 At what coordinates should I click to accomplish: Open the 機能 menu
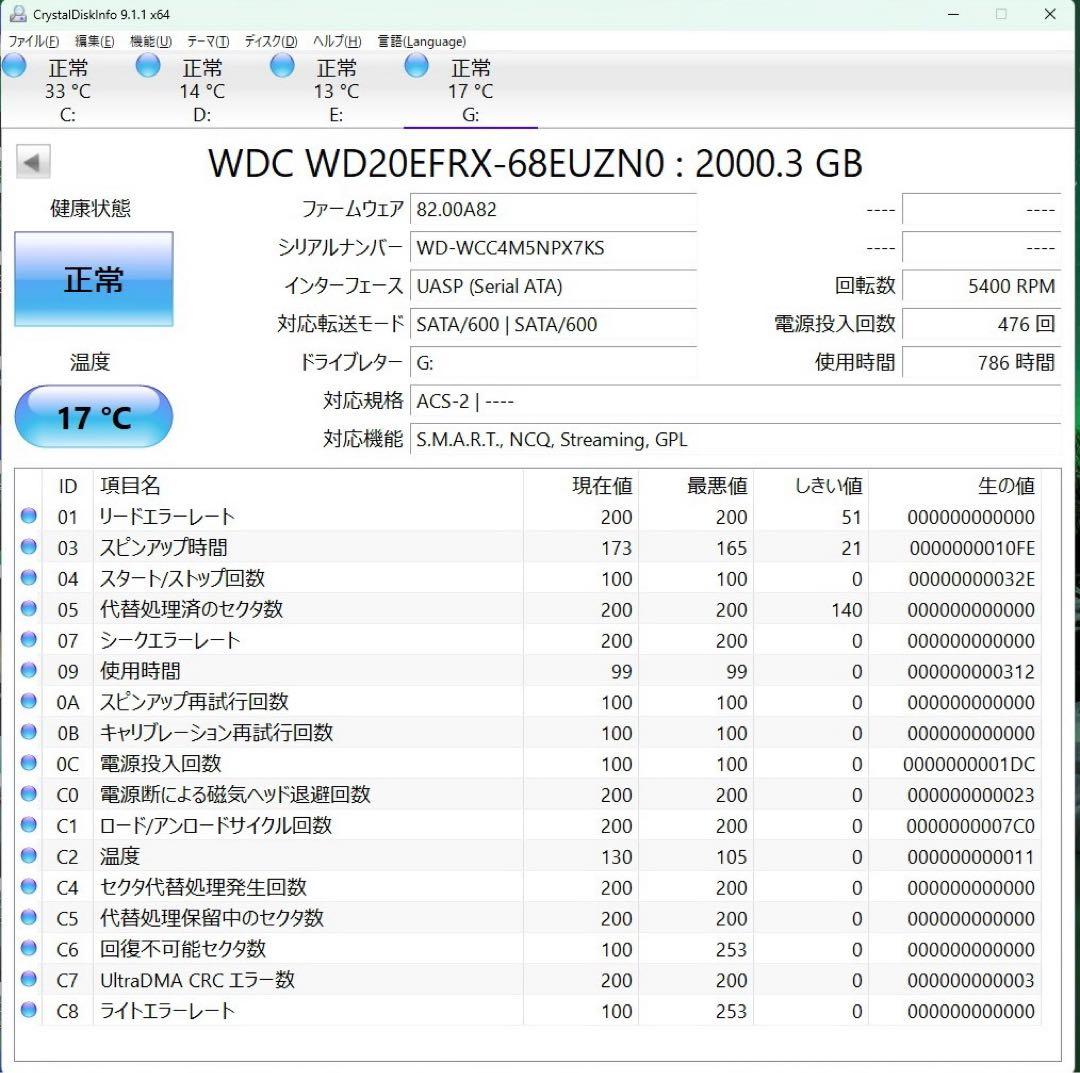147,41
